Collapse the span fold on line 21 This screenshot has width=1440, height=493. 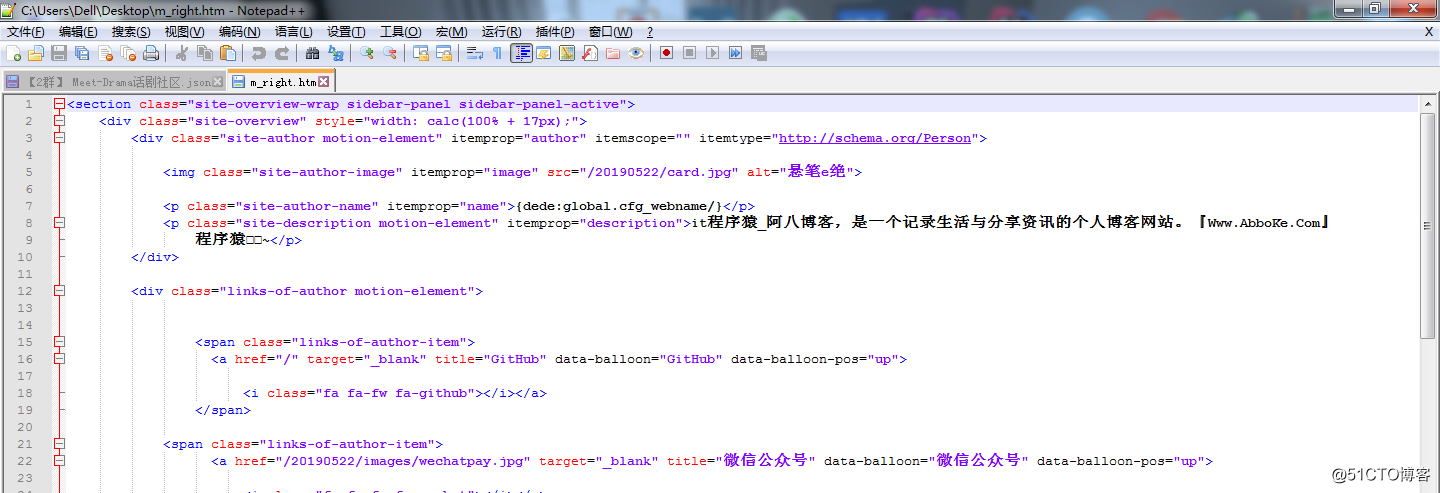59,444
